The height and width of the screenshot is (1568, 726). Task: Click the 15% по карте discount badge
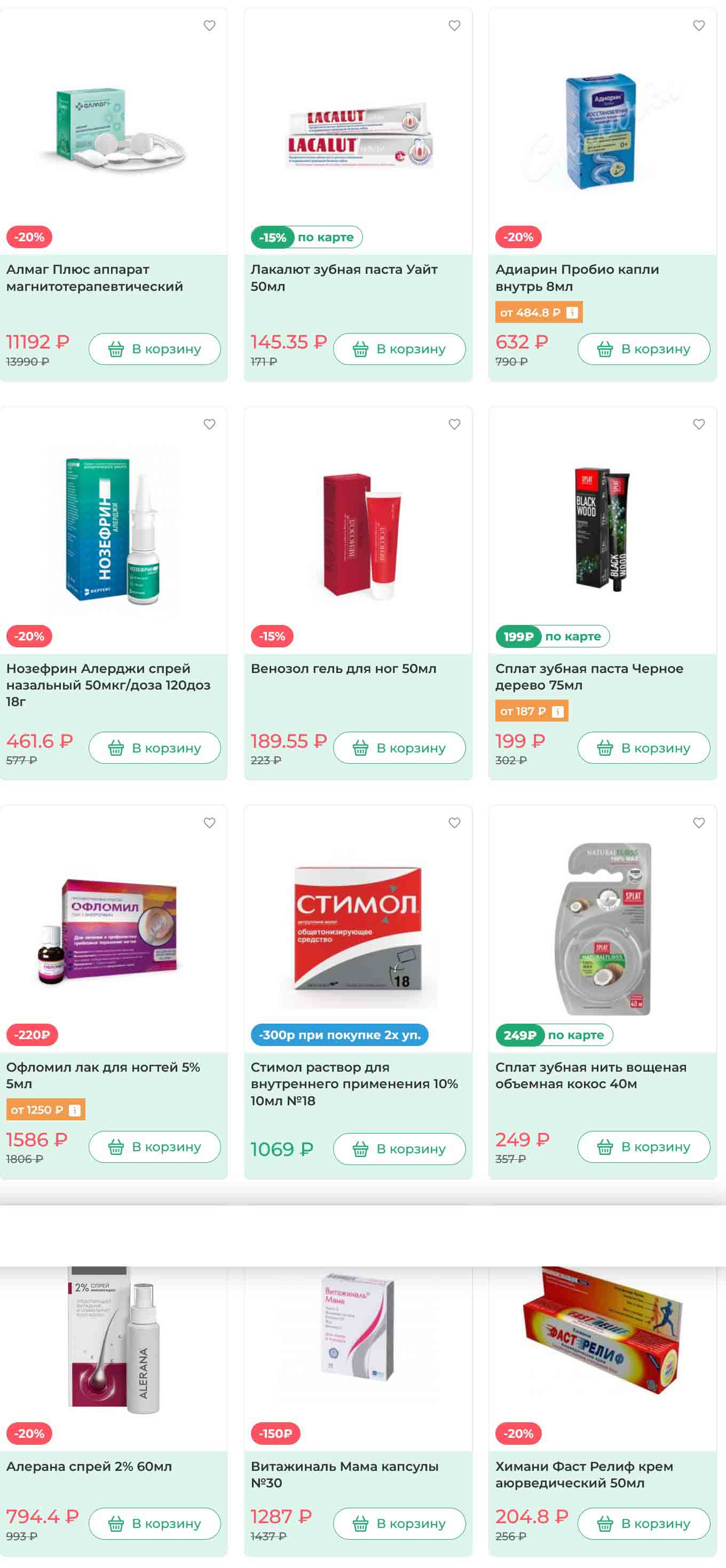tap(306, 237)
